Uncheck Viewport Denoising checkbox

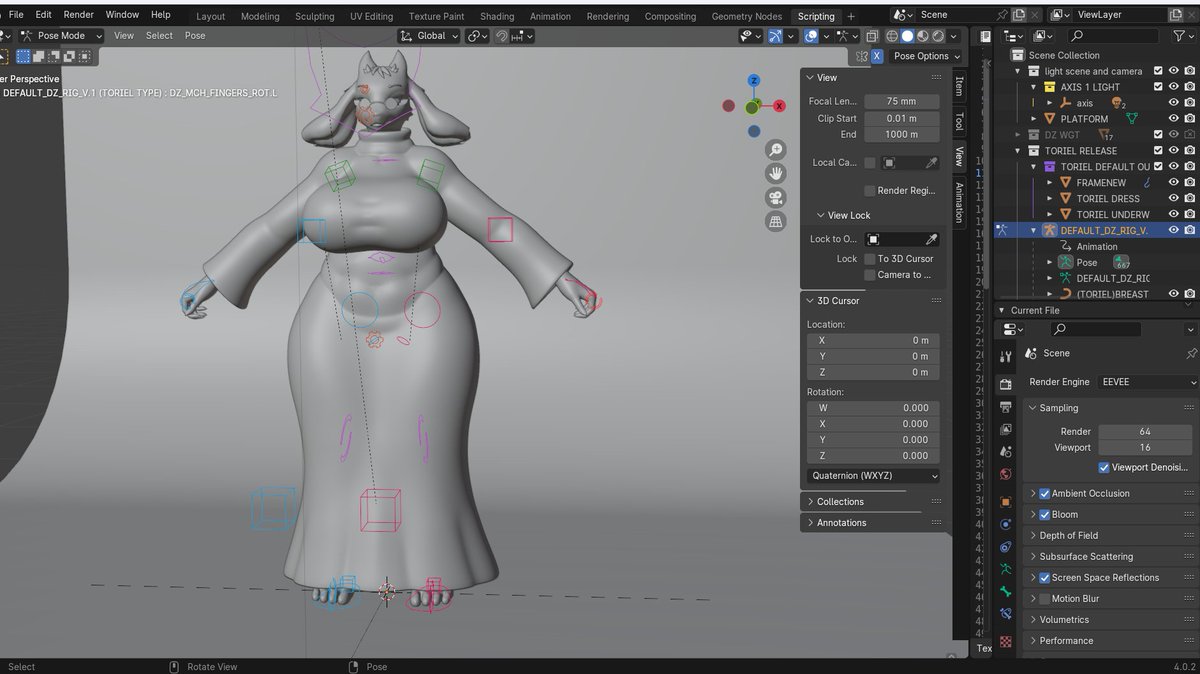1104,467
